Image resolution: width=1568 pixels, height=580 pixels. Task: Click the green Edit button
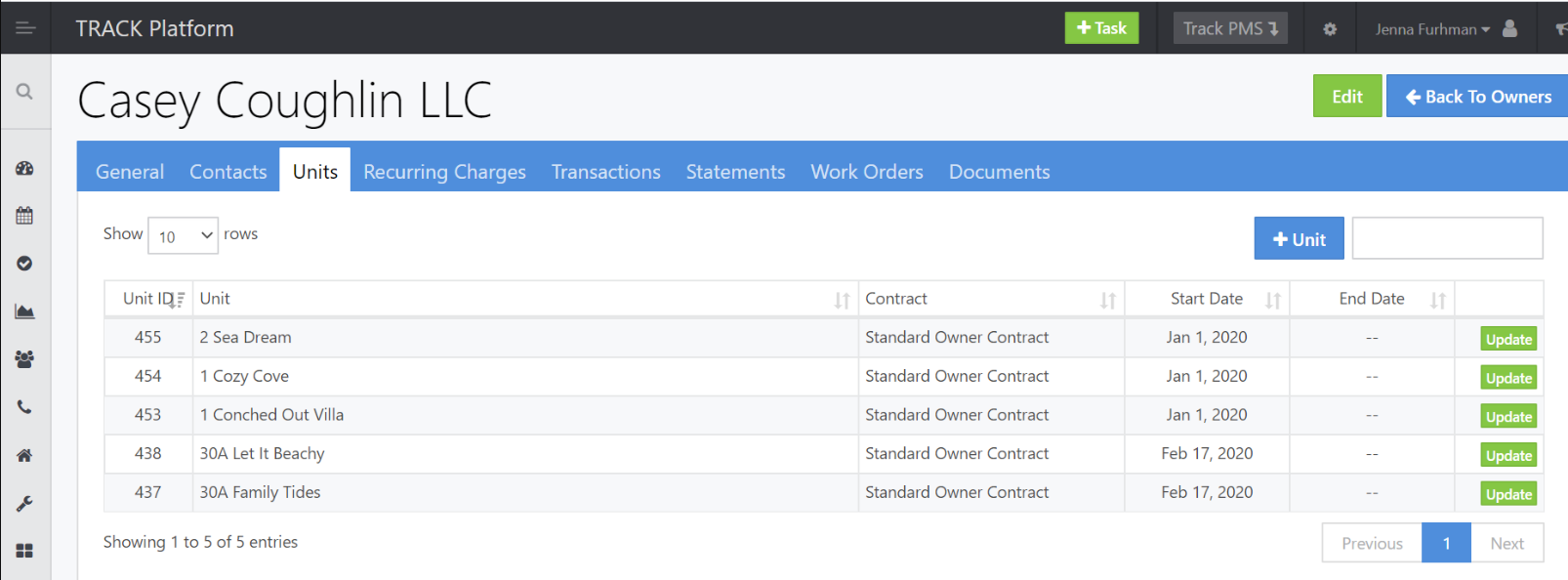coord(1347,96)
